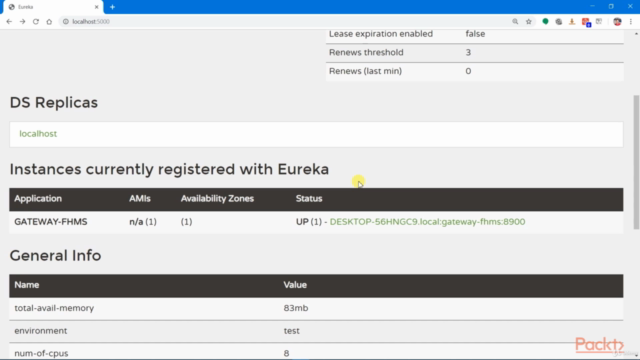Open the orange download extension icon

point(572,22)
